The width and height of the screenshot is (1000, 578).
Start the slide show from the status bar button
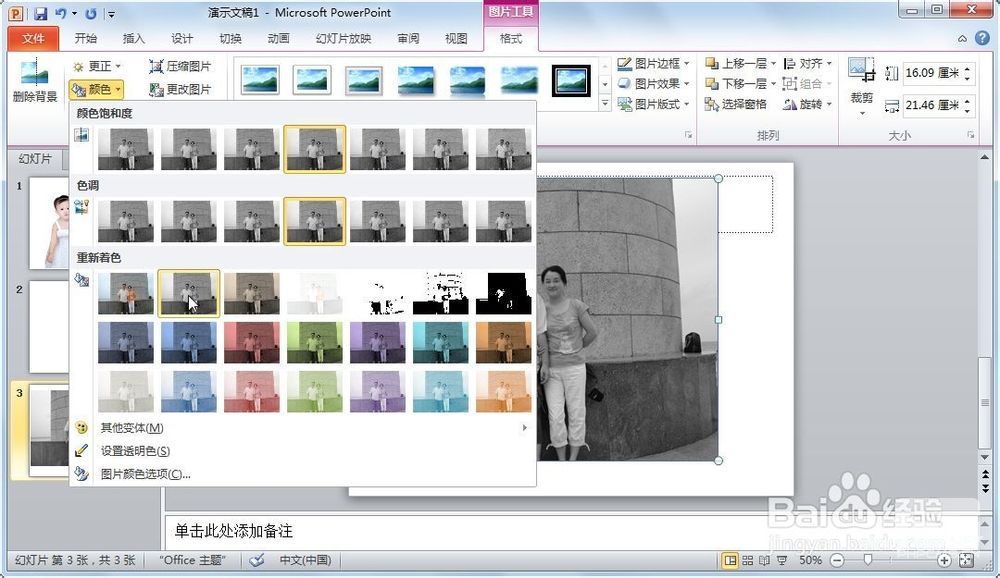tap(782, 561)
